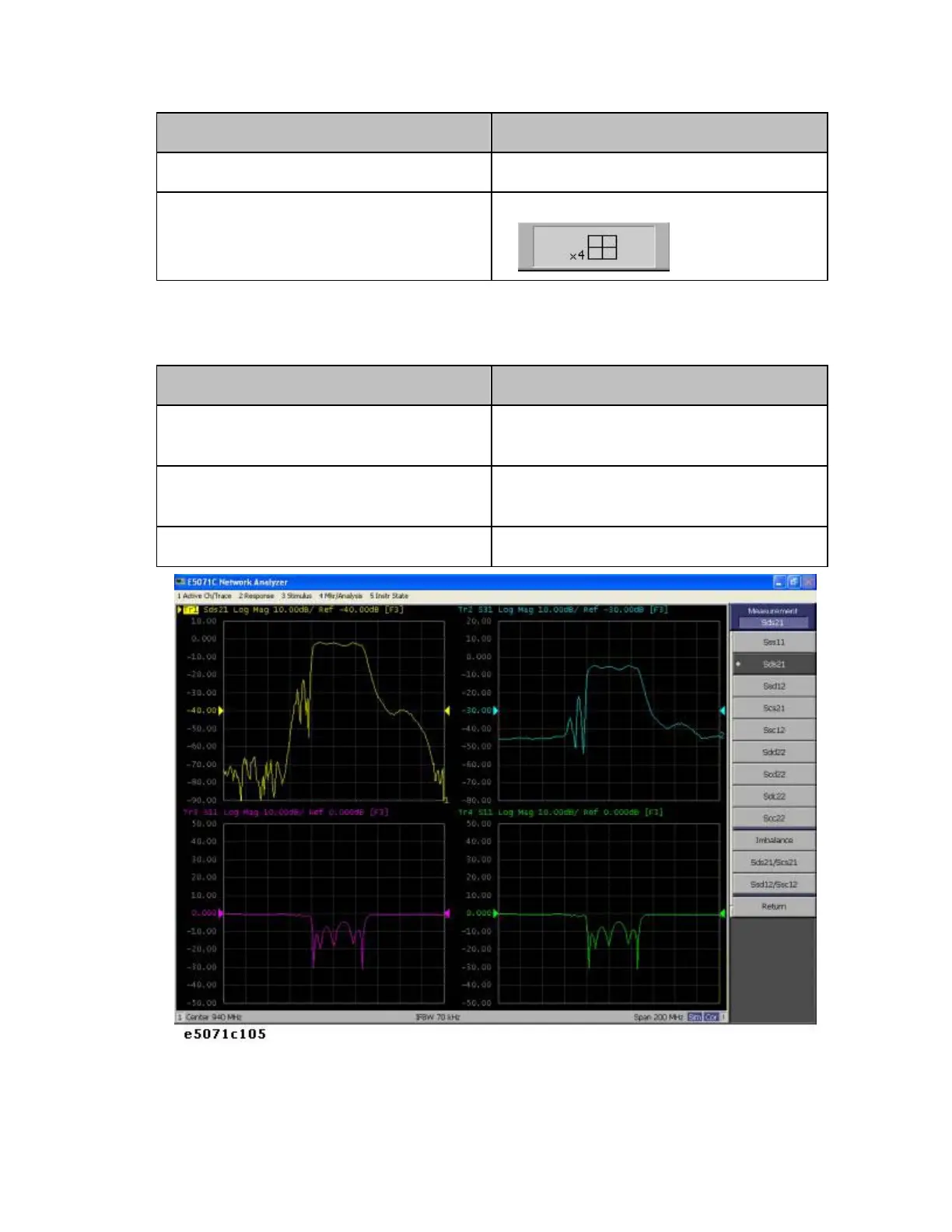Viewport: 952px width, 1232px height.
Task: Click the E5071C analyzer title bar icon
Action: [180, 582]
